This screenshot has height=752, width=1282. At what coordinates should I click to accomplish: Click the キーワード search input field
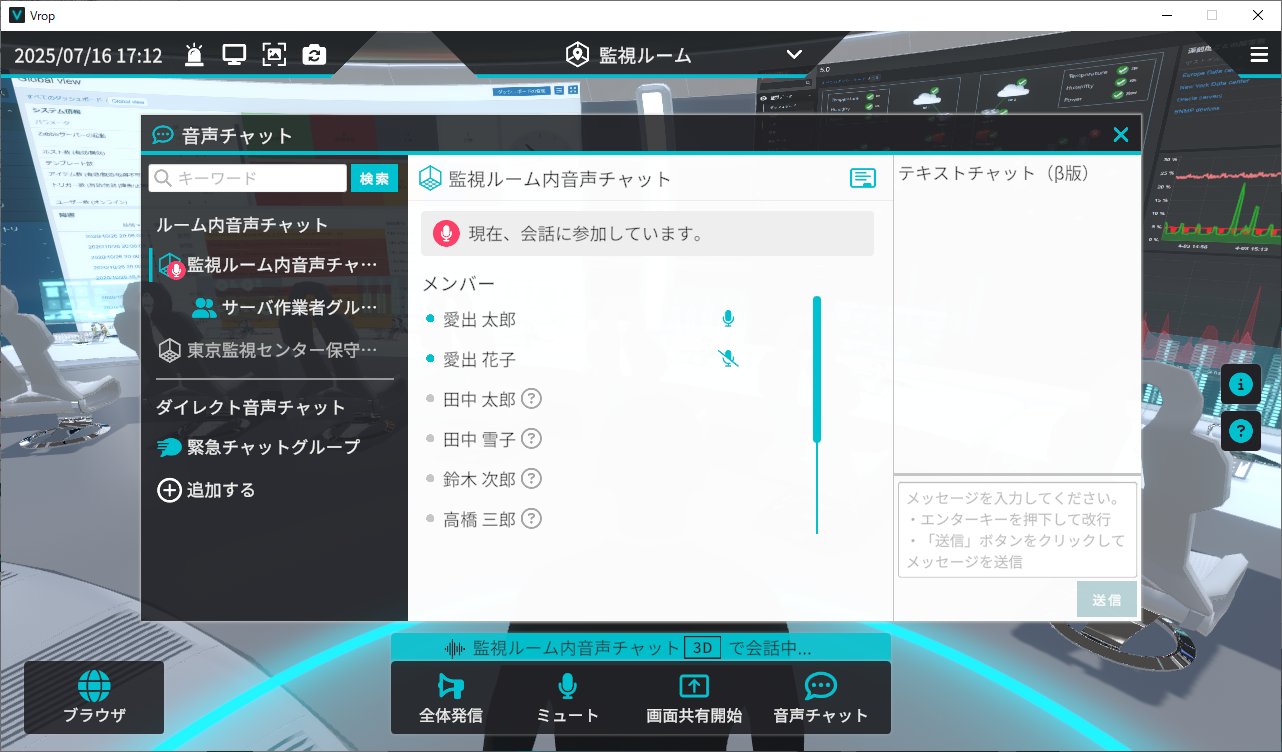pyautogui.click(x=248, y=179)
